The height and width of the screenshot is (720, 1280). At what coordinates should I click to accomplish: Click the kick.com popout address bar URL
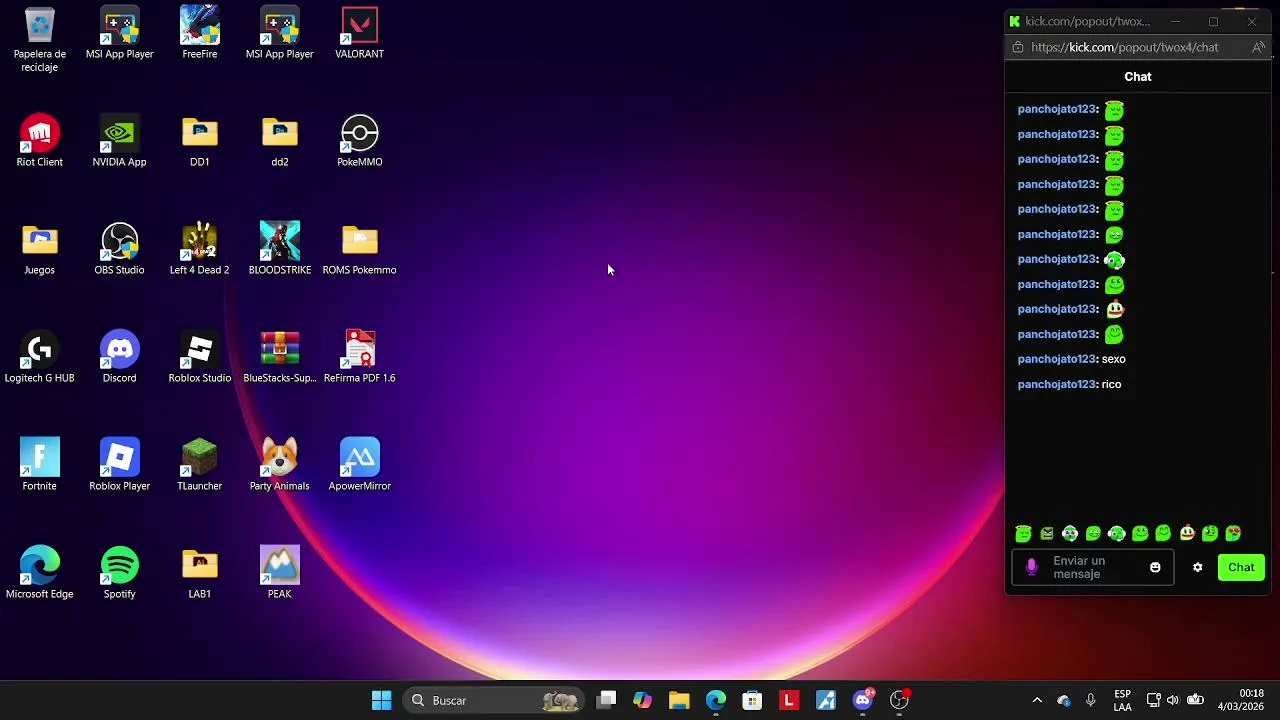coord(1124,47)
